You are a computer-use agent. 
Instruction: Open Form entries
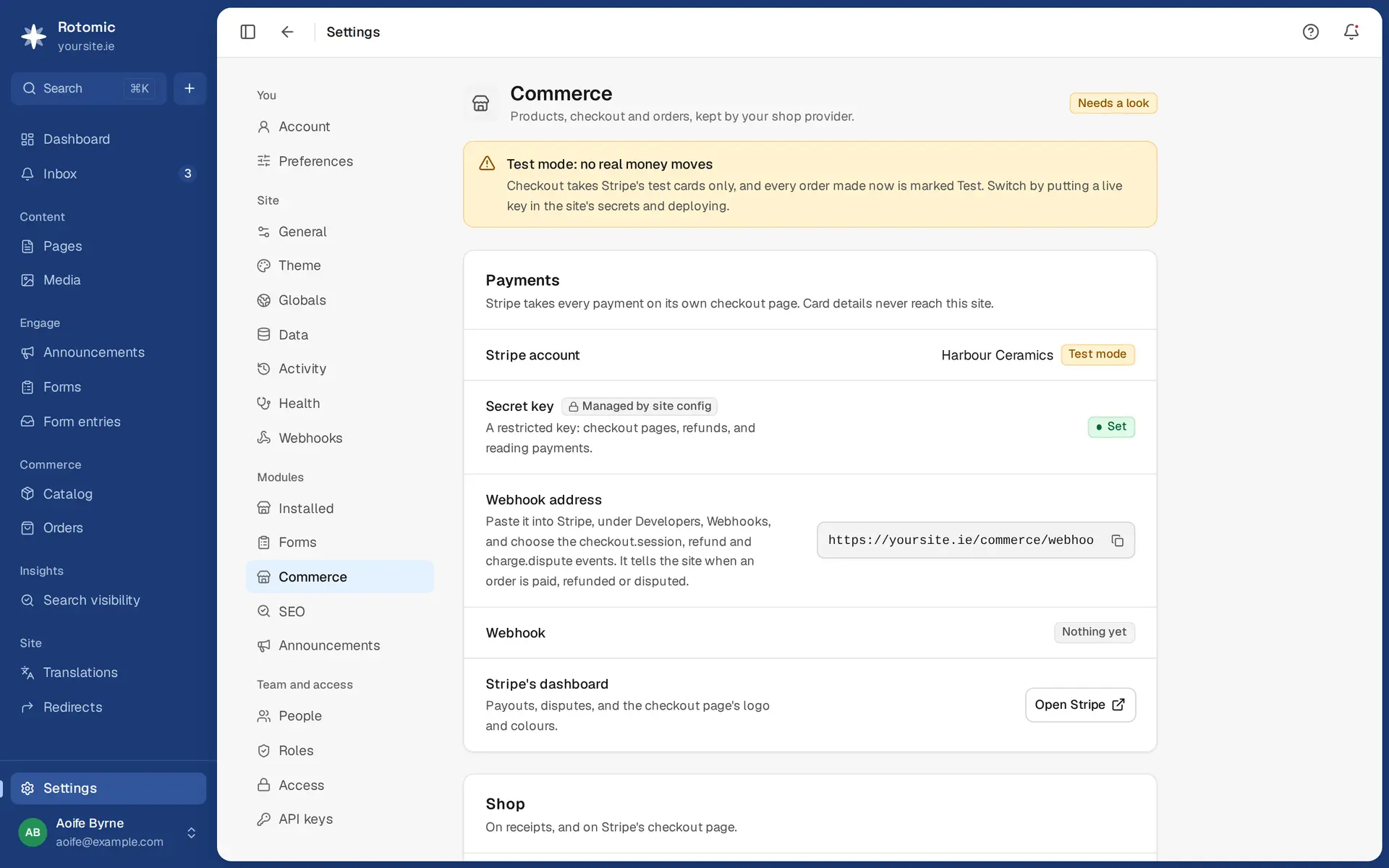pyautogui.click(x=109, y=422)
